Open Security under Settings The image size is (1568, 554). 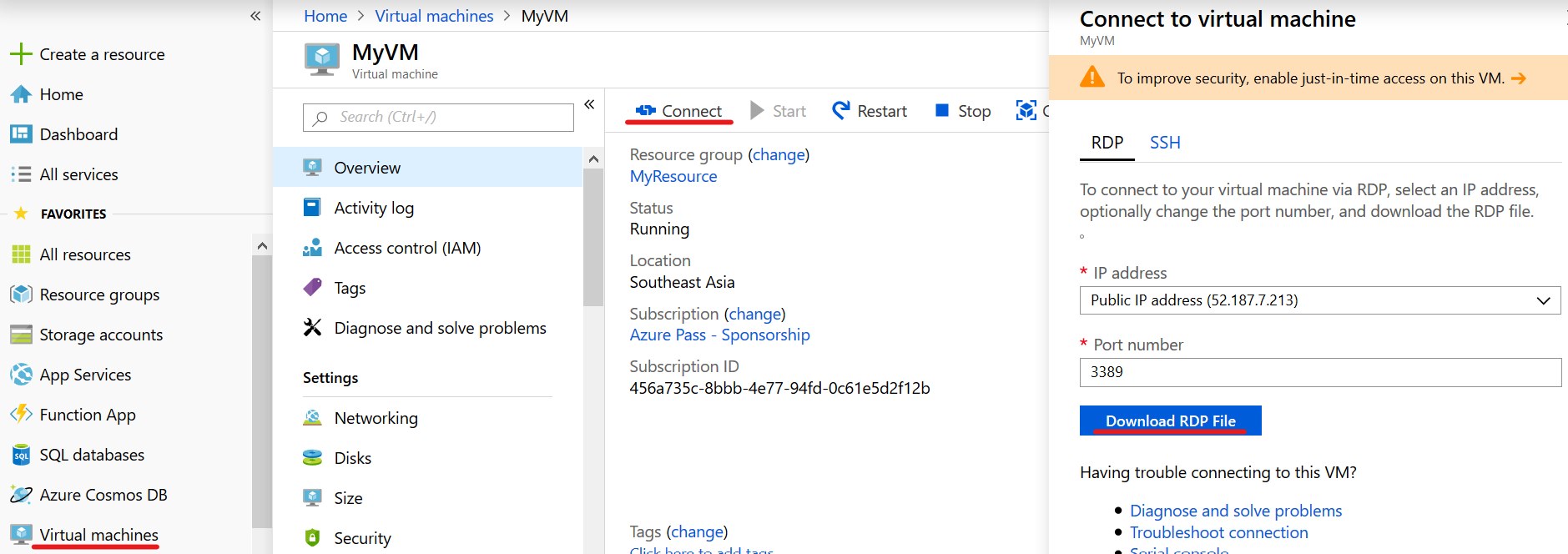click(x=361, y=538)
